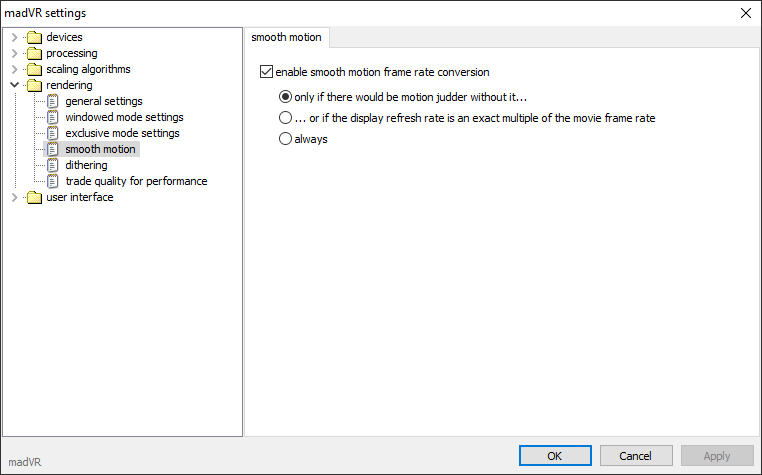Open general settings page icon

coord(52,101)
